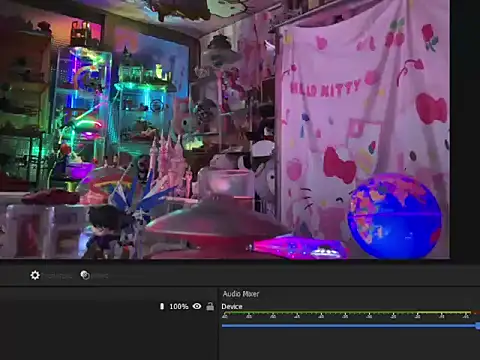Image resolution: width=480 pixels, height=360 pixels.
Task: Hide the source using eye icon
Action: pyautogui.click(x=197, y=306)
